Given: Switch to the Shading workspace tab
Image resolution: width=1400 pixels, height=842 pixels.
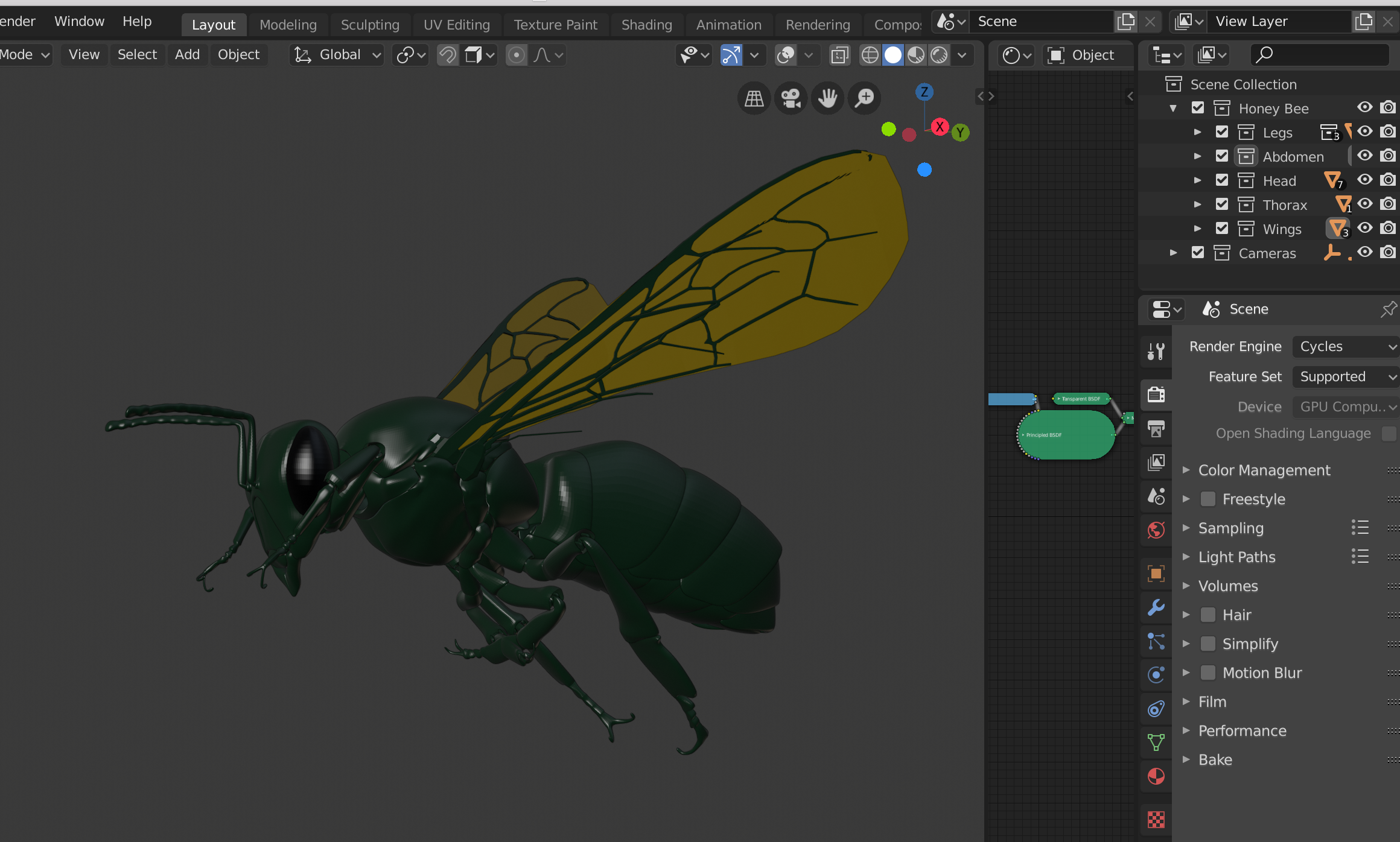Looking at the screenshot, I should click(x=646, y=25).
